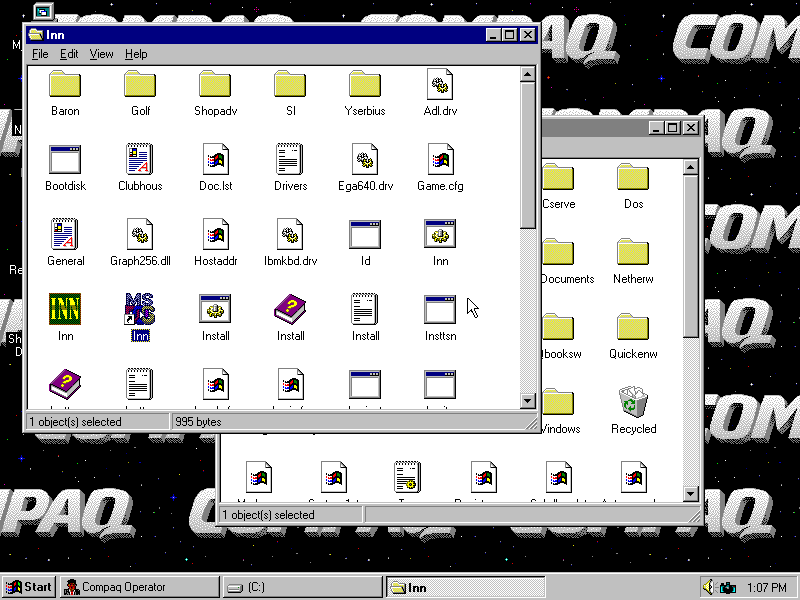Click the Inn taskbar button

[x=465, y=587]
